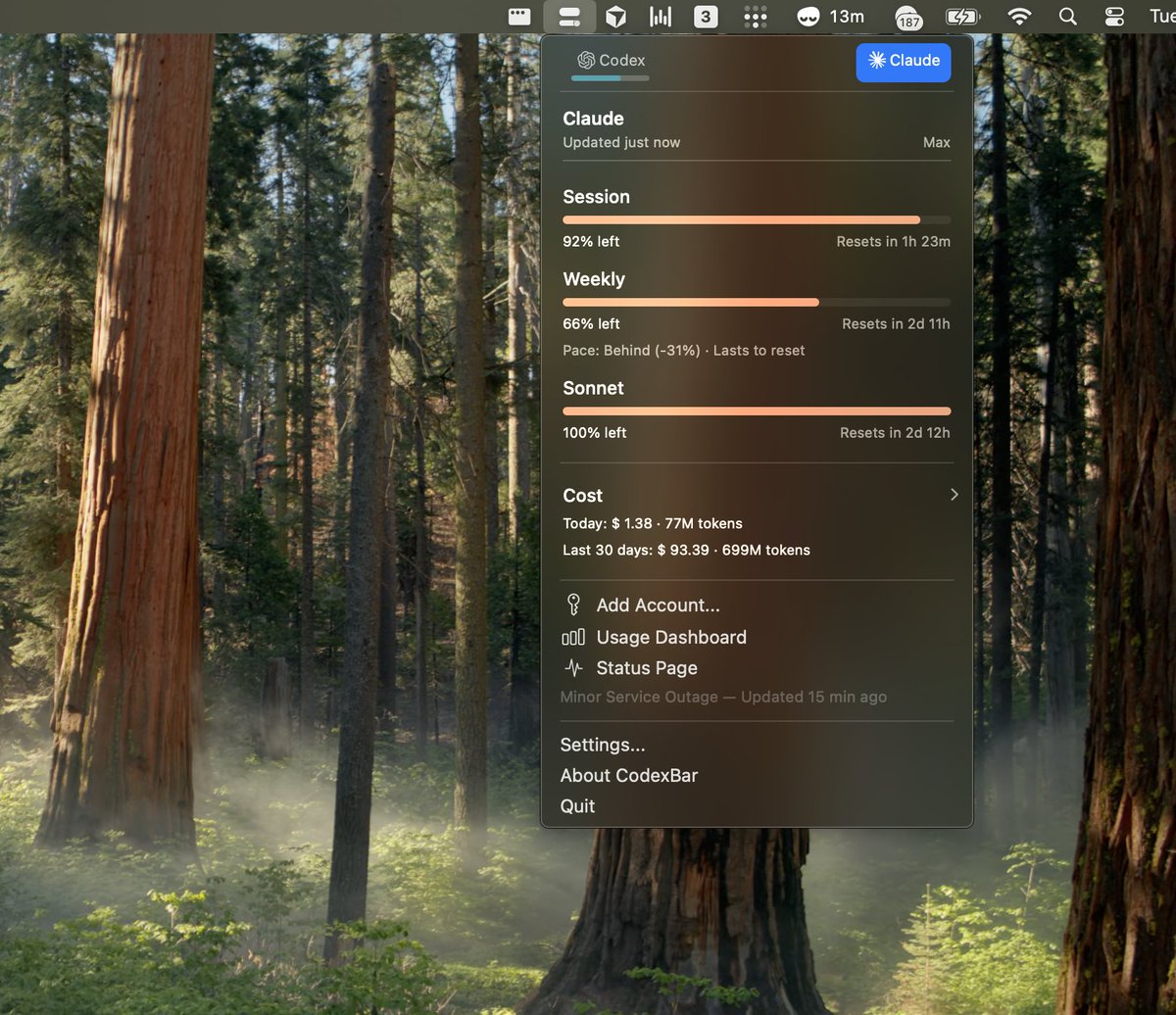Click 'Updated just now' text
1176x1015 pixels.
pos(621,142)
